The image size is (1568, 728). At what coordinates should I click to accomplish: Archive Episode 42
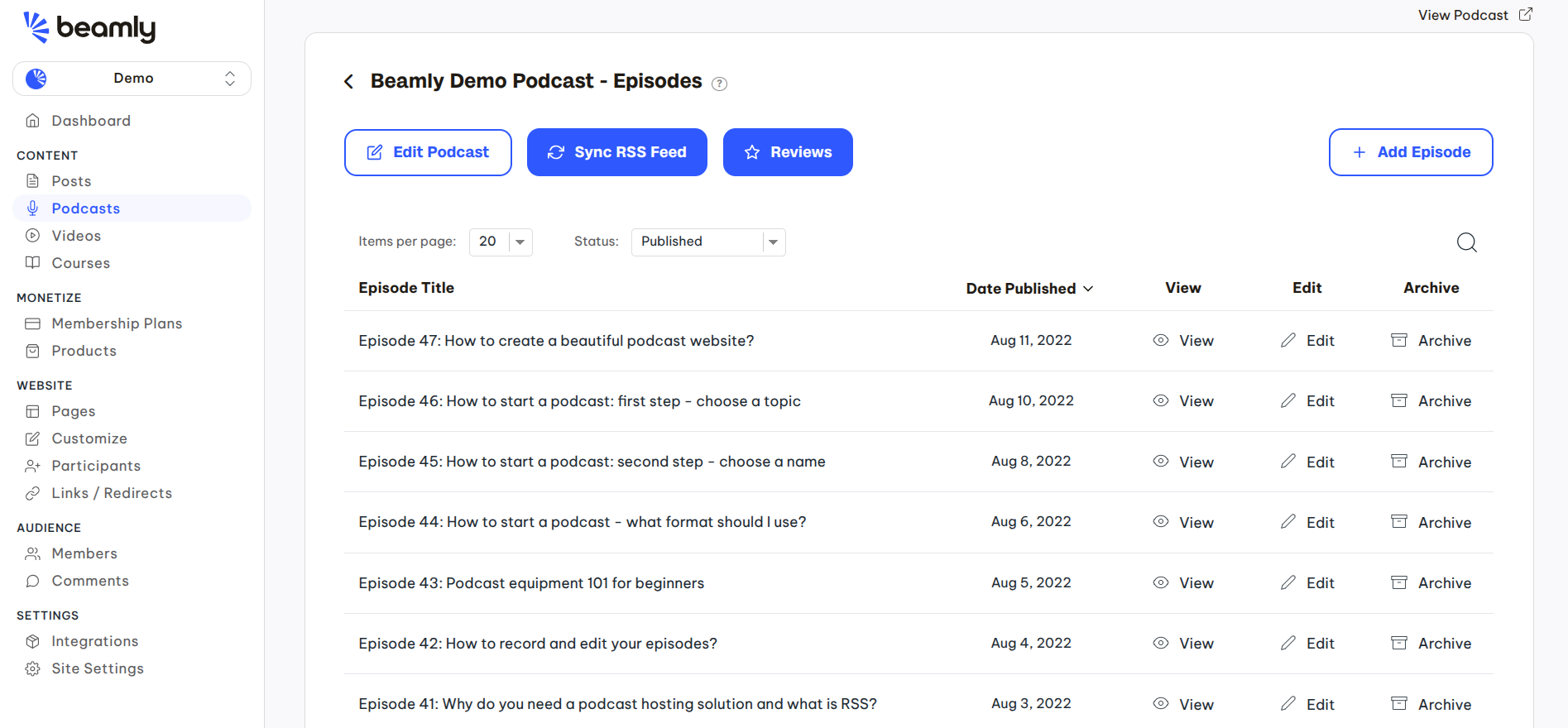1431,644
